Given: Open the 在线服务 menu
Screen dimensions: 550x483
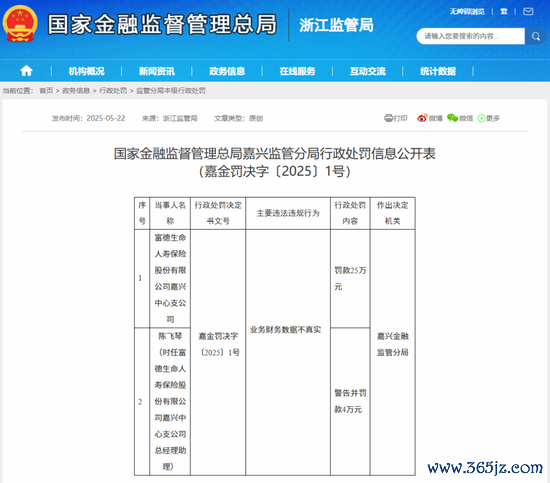Looking at the screenshot, I should 297,71.
